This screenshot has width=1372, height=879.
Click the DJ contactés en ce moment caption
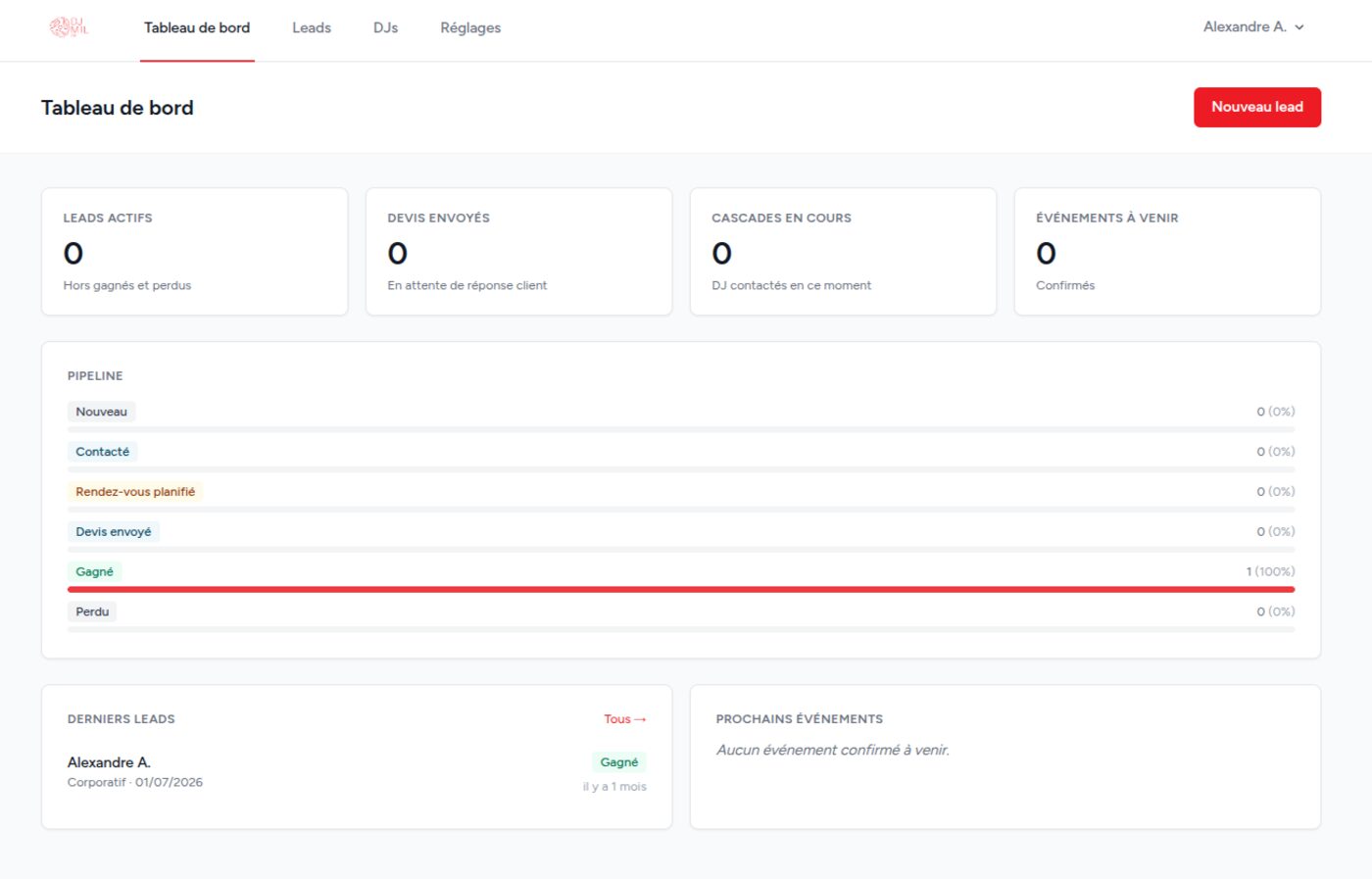point(792,285)
